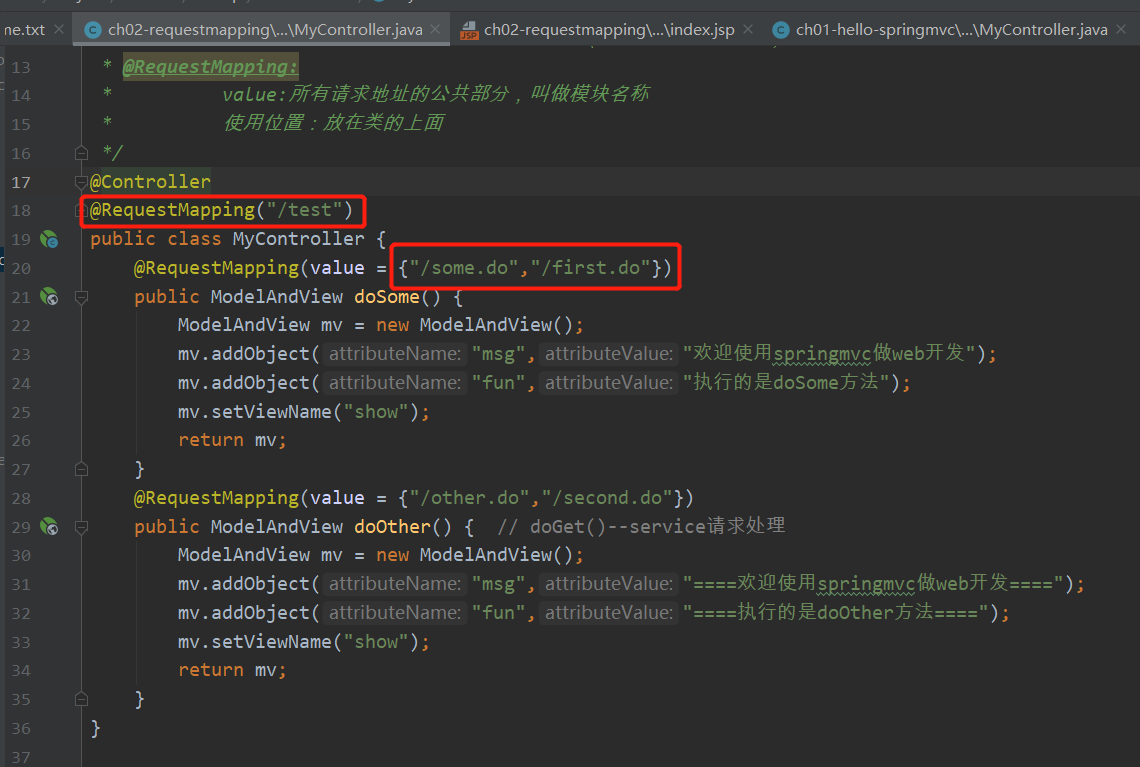Click the "/some.do" string on line 20
Viewport: 1140px width, 767px height.
point(464,268)
